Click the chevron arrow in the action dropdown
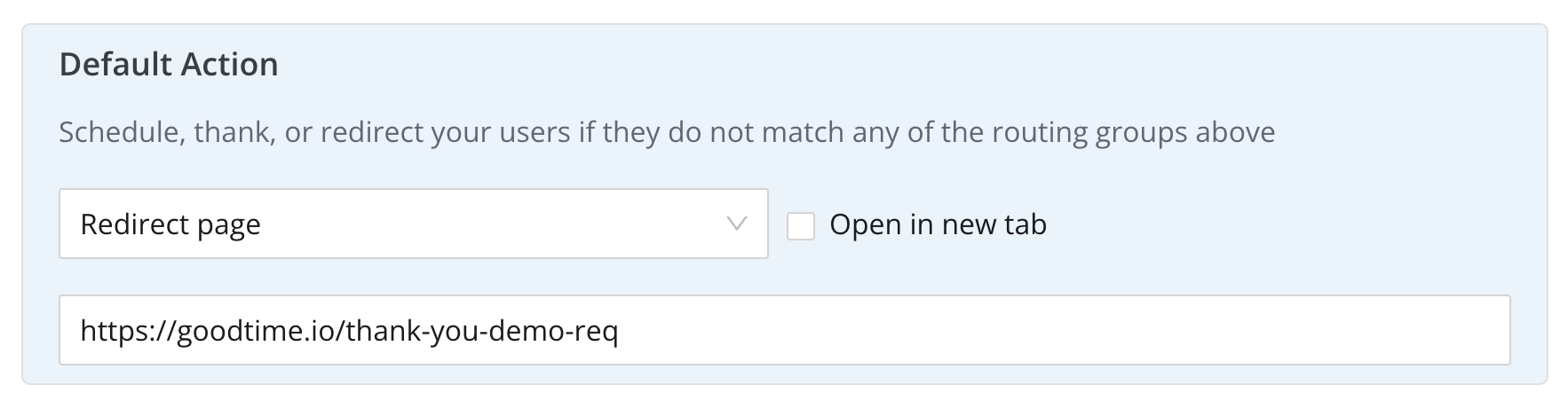Screen dimensions: 1568x401 736,224
